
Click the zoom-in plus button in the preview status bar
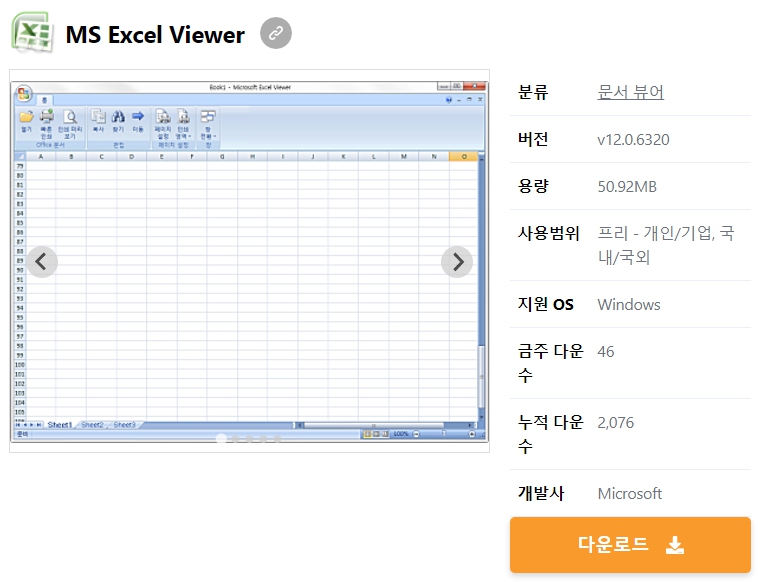tap(472, 434)
